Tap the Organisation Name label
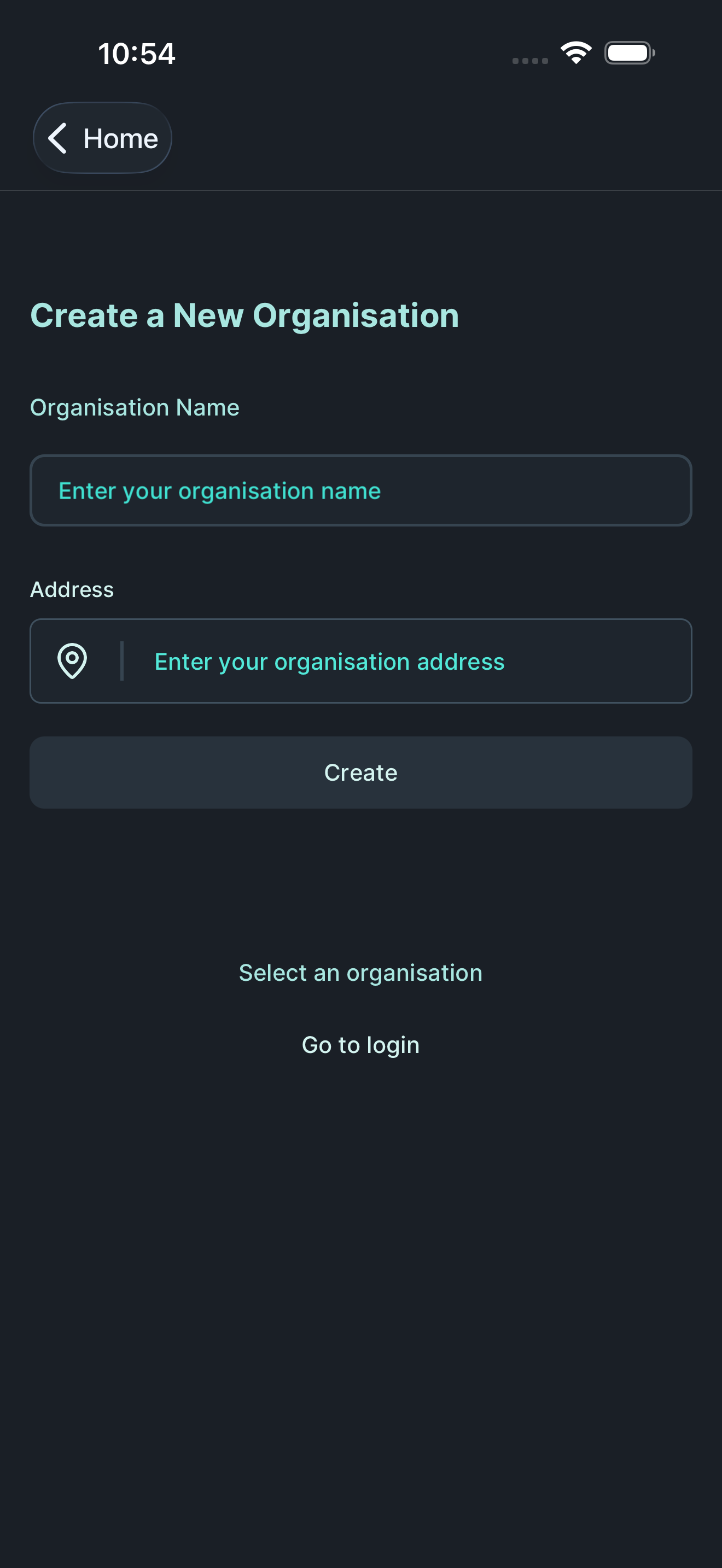 (x=135, y=407)
